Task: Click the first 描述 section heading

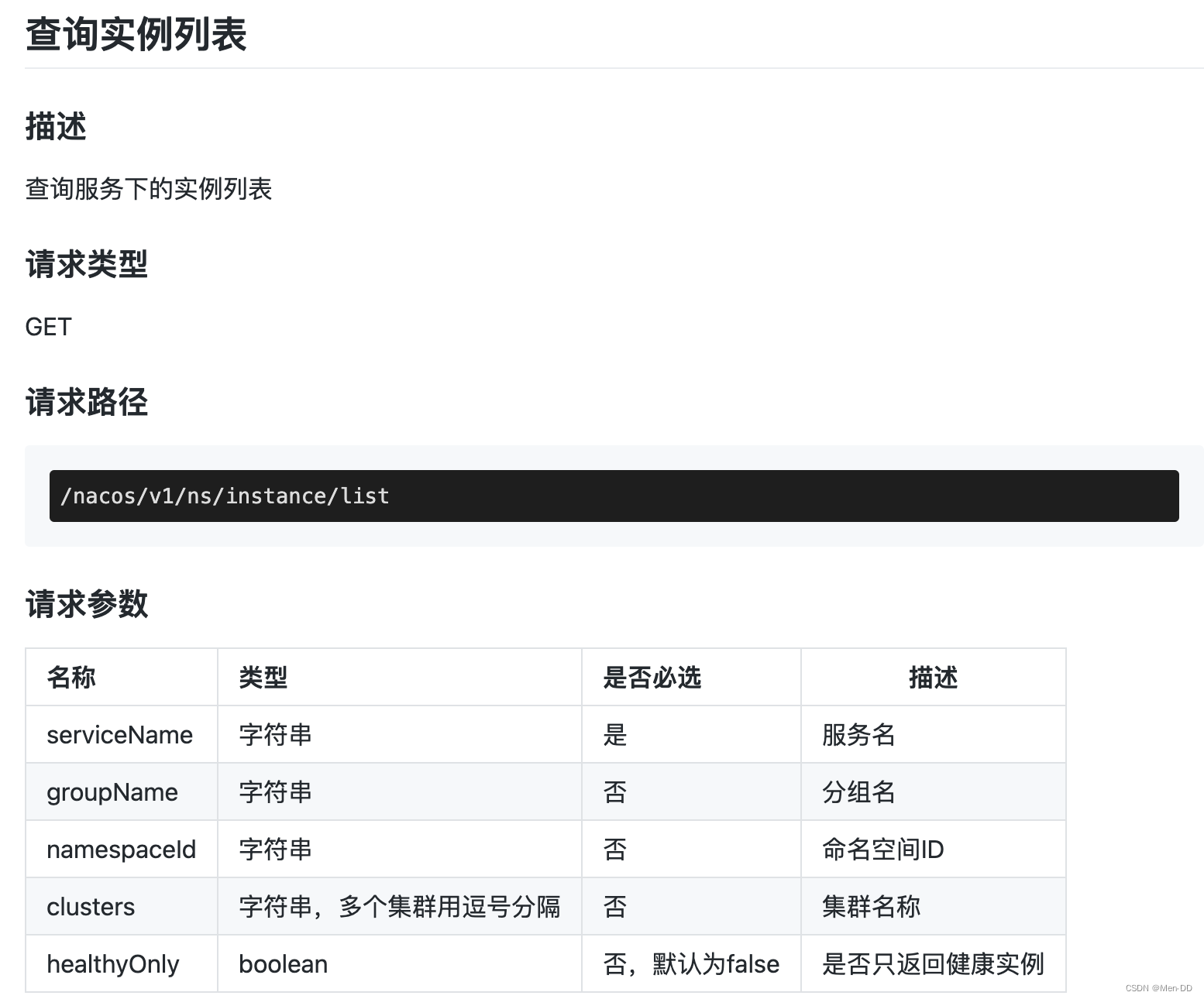Action: [56, 126]
